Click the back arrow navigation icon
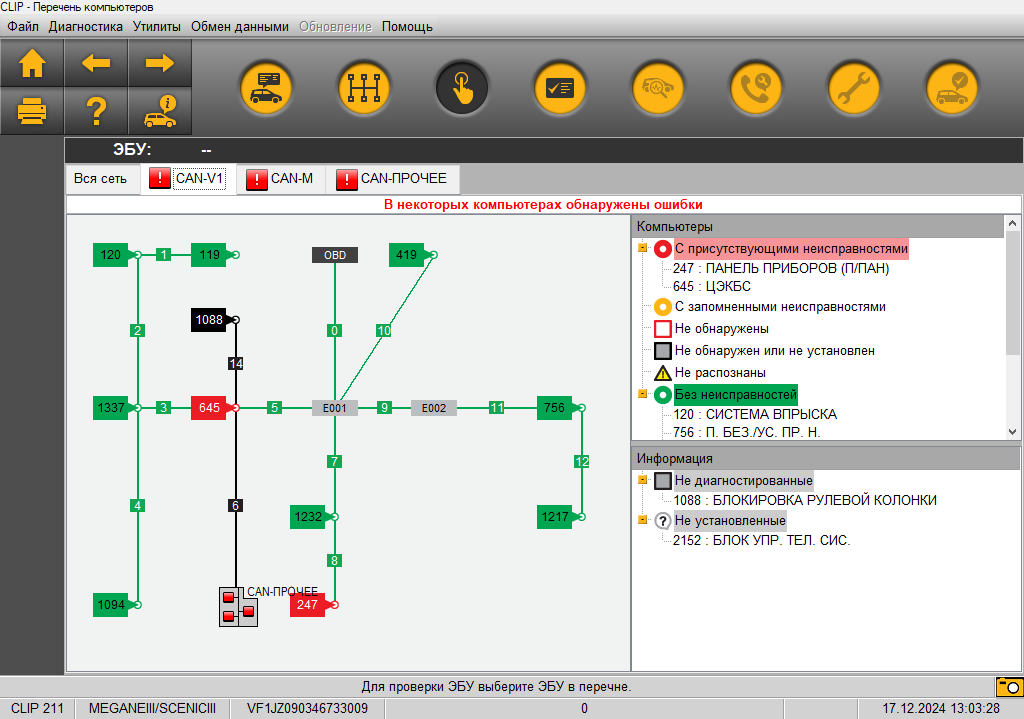Viewport: 1024px width, 719px height. [96, 63]
